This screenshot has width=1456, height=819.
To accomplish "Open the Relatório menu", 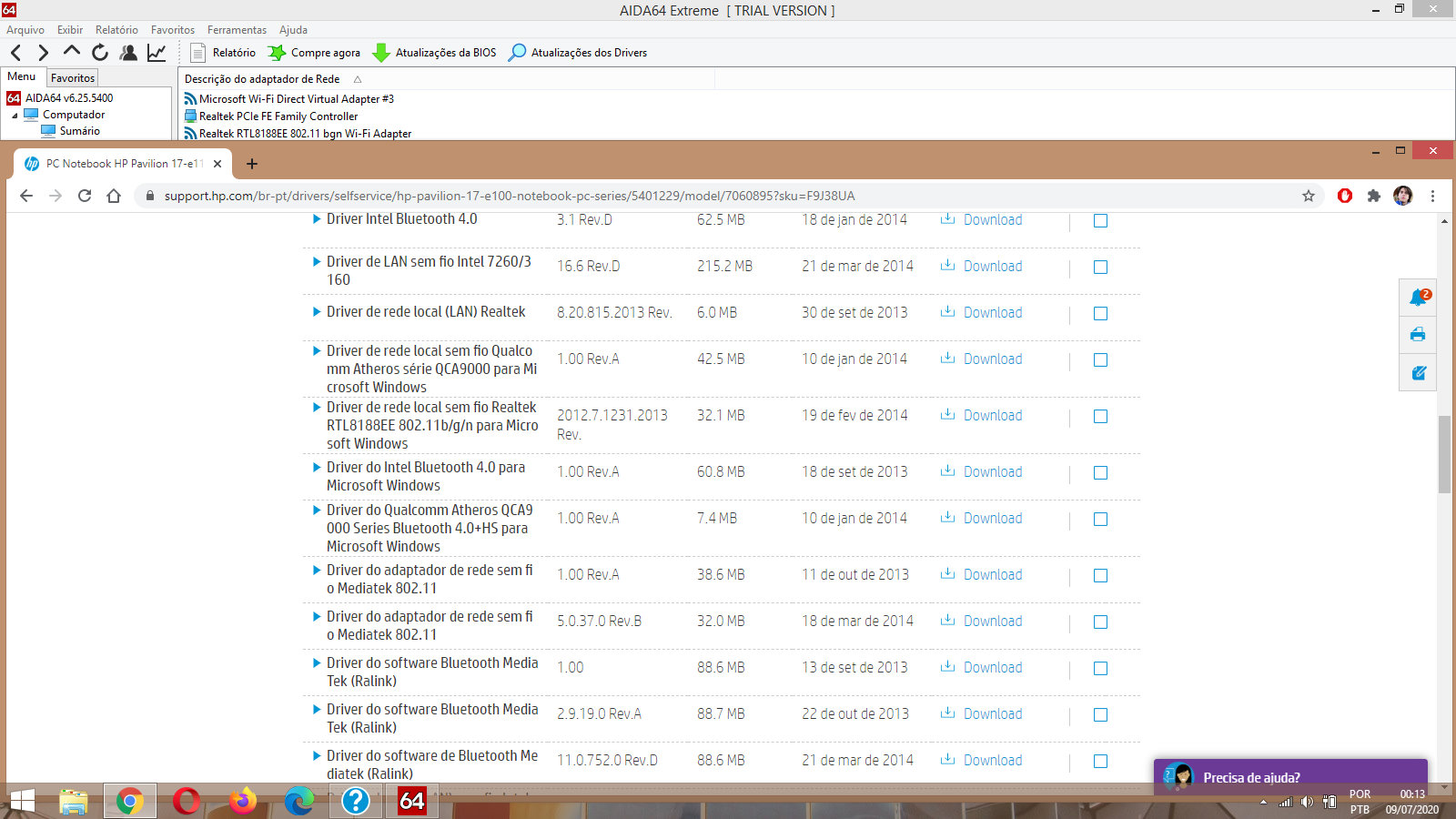I will click(116, 30).
